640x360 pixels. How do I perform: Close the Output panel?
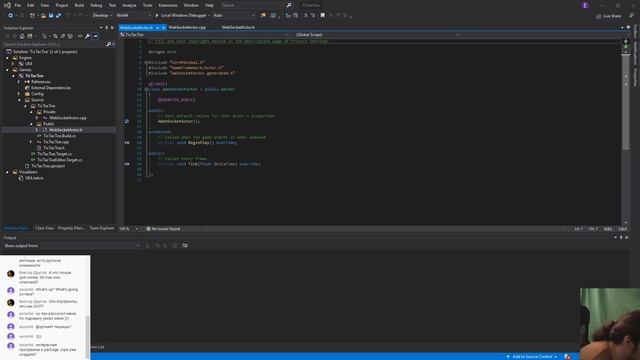627,237
